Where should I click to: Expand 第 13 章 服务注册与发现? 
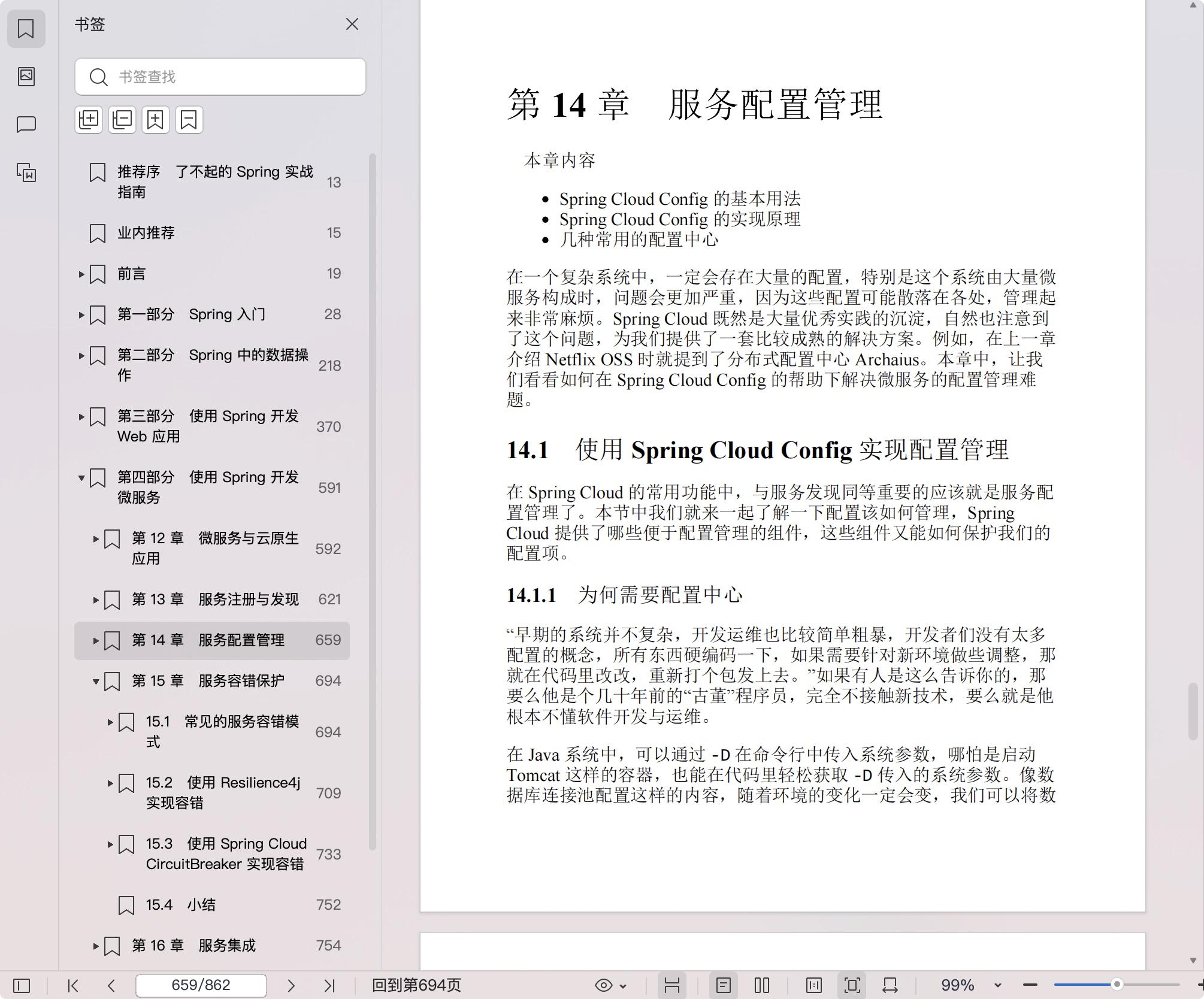pos(96,600)
